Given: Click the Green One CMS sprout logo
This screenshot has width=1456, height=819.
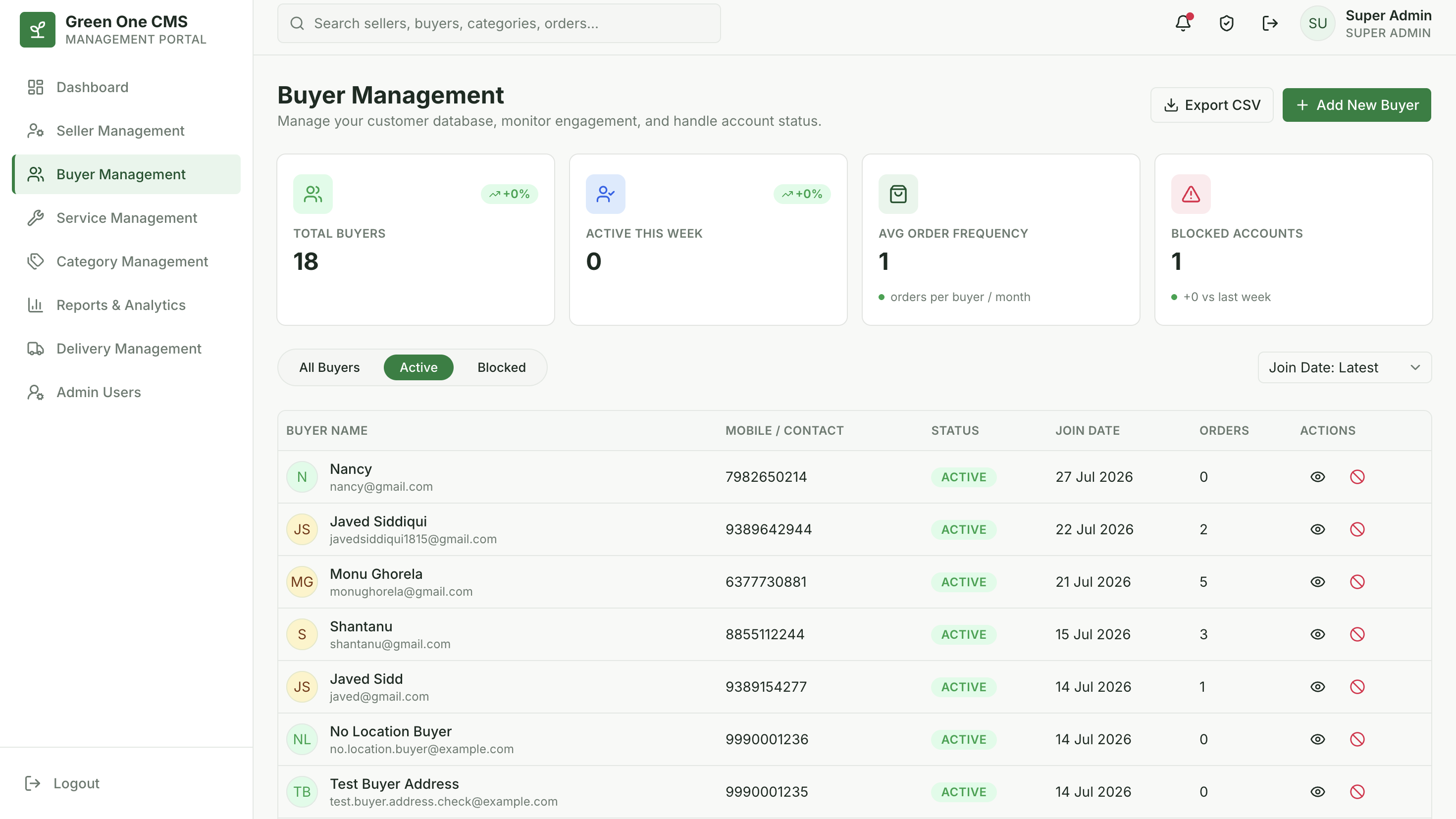Looking at the screenshot, I should coord(37,29).
